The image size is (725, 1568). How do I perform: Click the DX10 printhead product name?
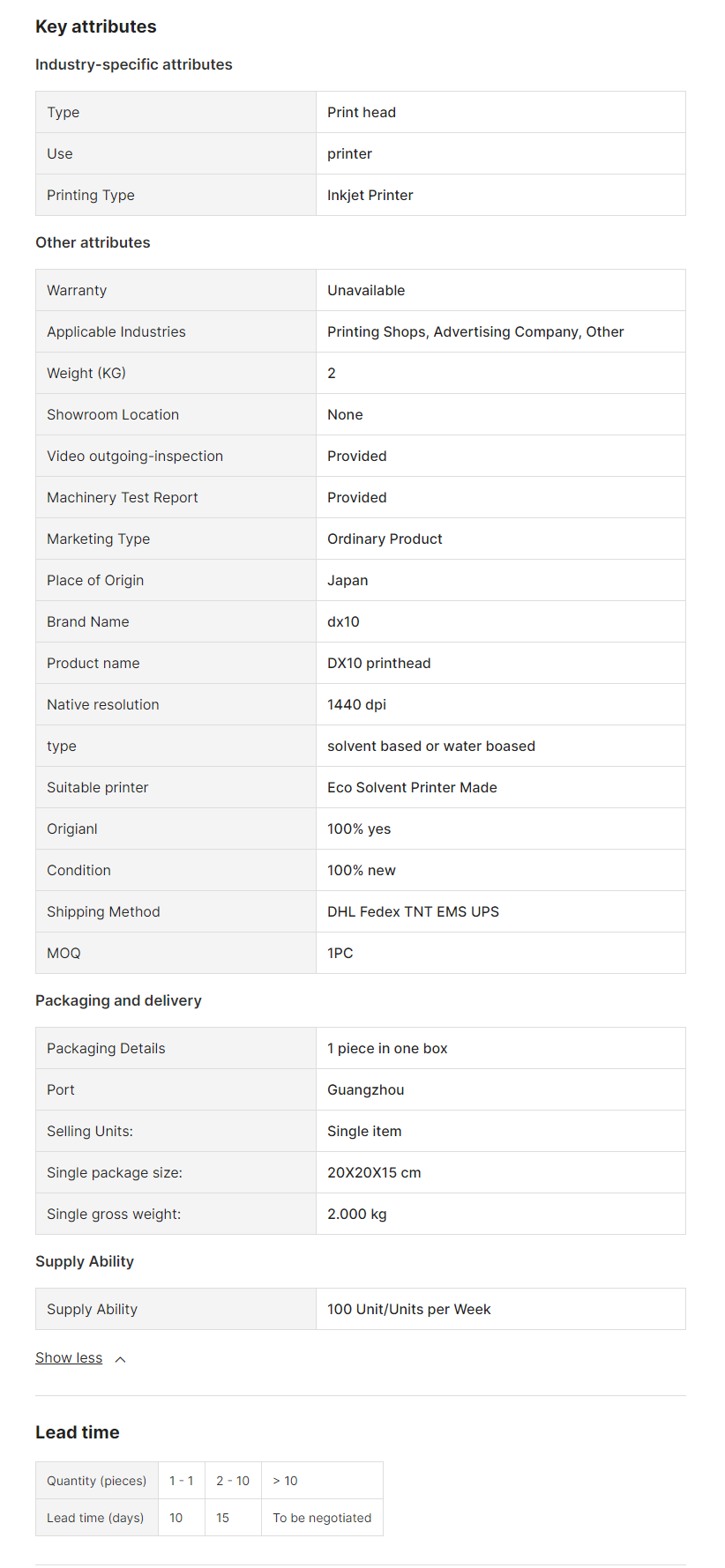point(379,663)
